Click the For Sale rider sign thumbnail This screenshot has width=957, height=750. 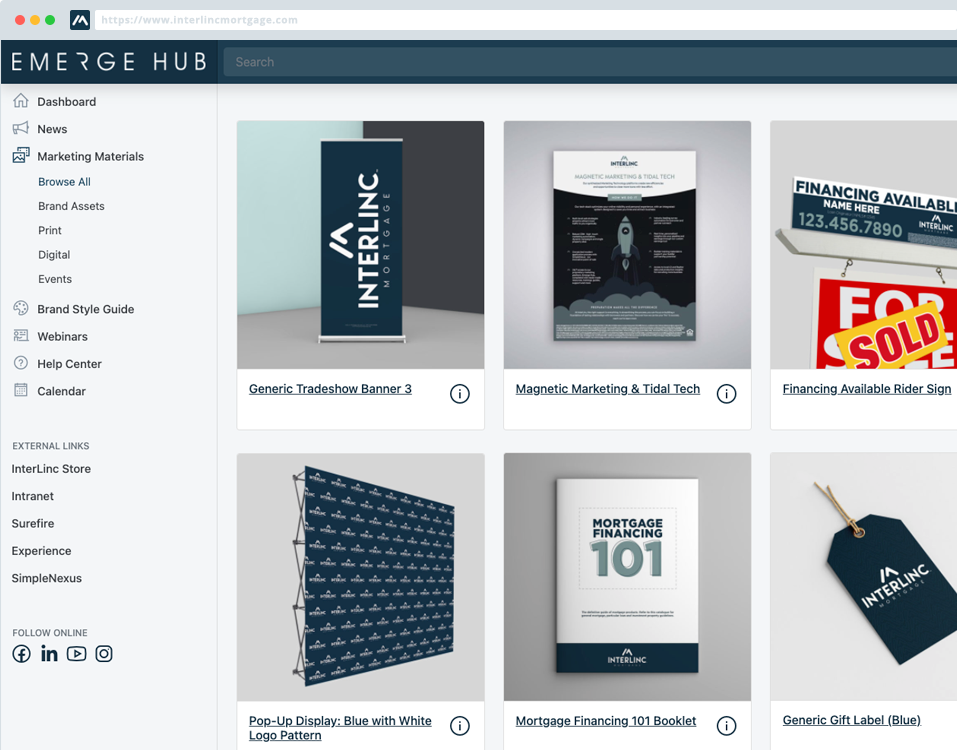point(864,245)
